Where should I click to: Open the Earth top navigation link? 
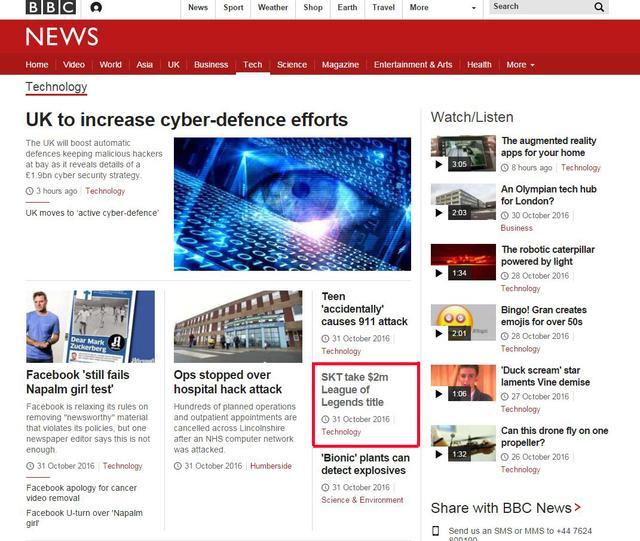(x=347, y=7)
